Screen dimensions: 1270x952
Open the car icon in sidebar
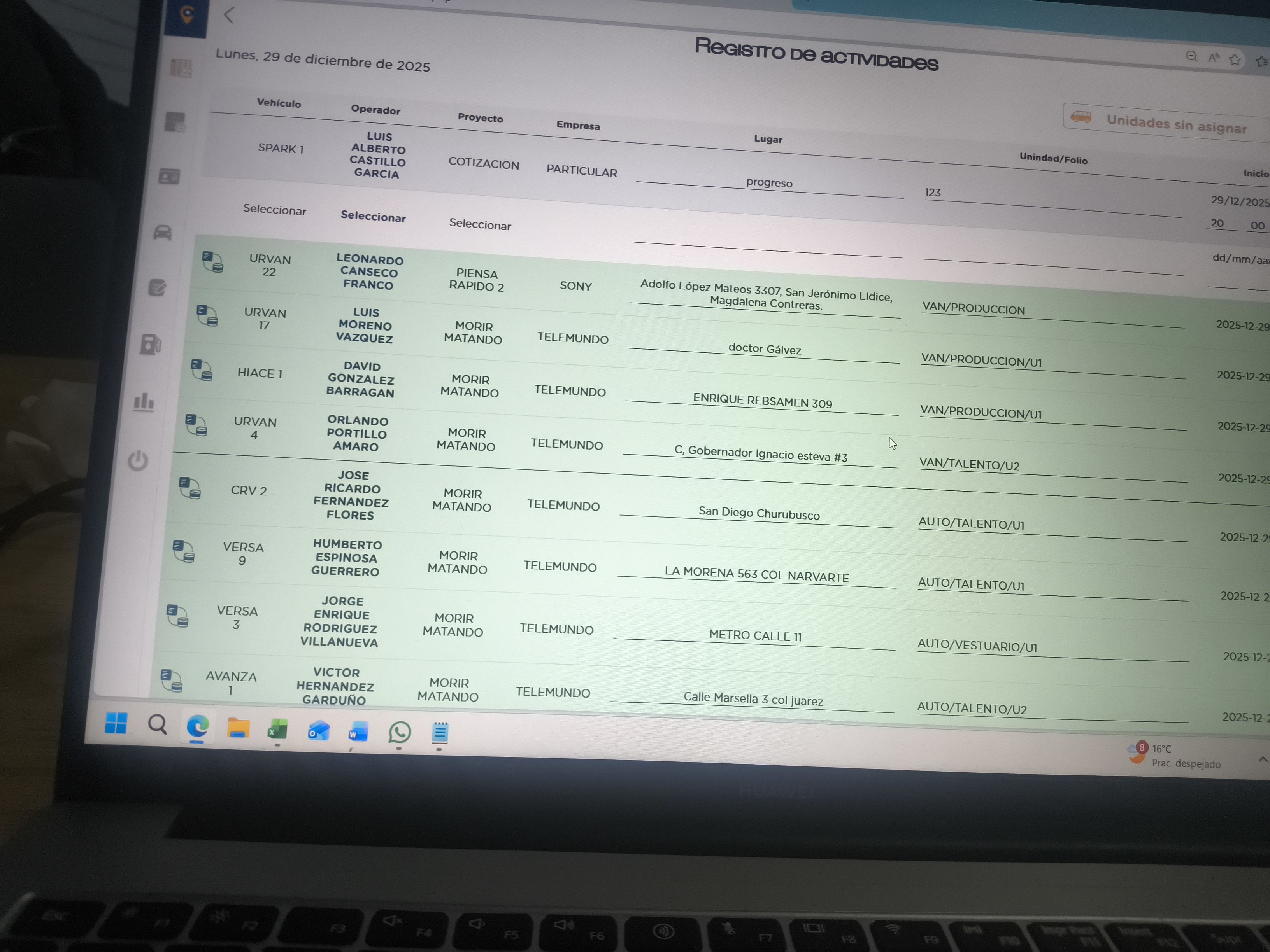[x=163, y=233]
